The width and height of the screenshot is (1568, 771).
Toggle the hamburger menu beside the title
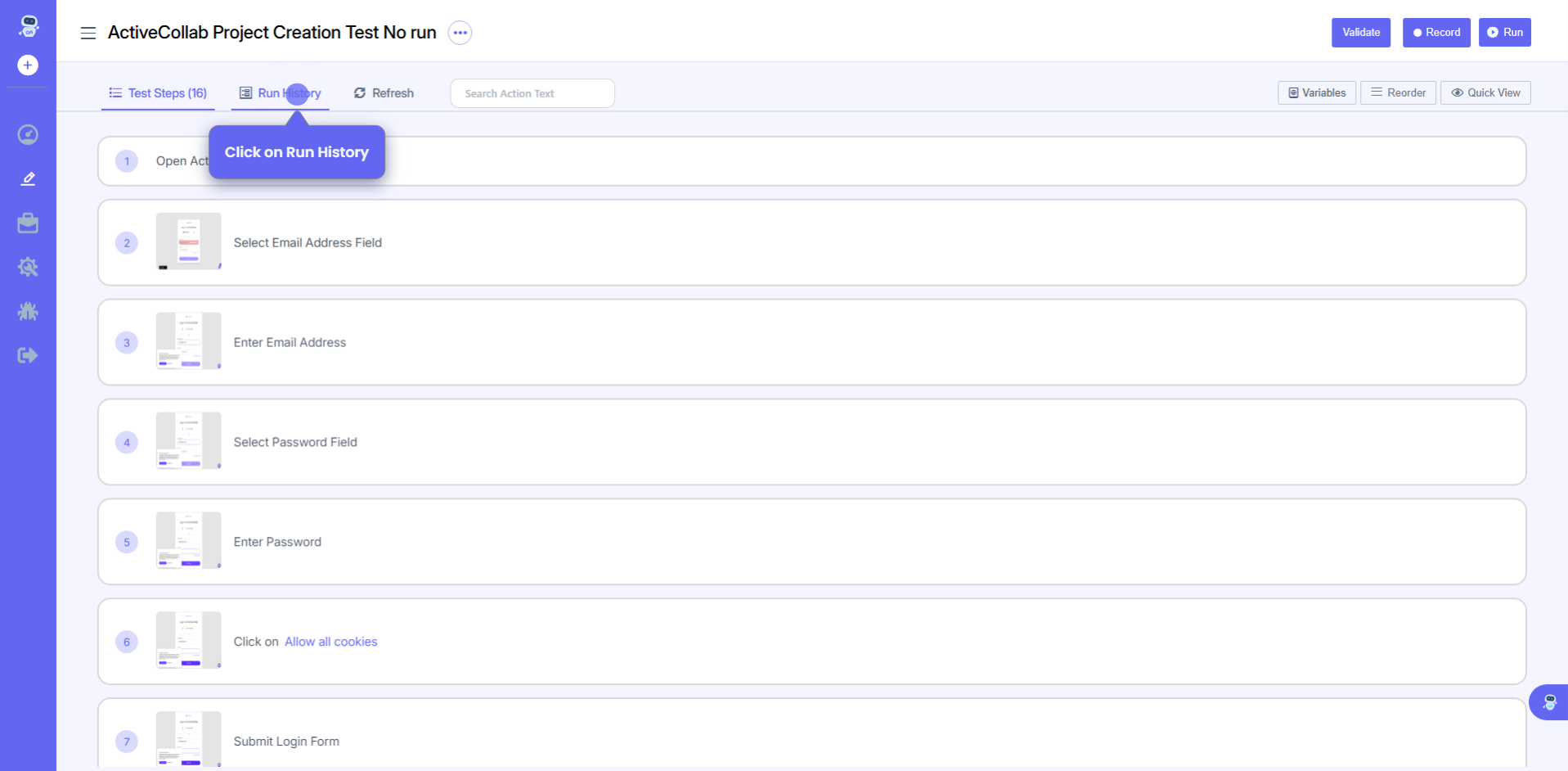(88, 33)
